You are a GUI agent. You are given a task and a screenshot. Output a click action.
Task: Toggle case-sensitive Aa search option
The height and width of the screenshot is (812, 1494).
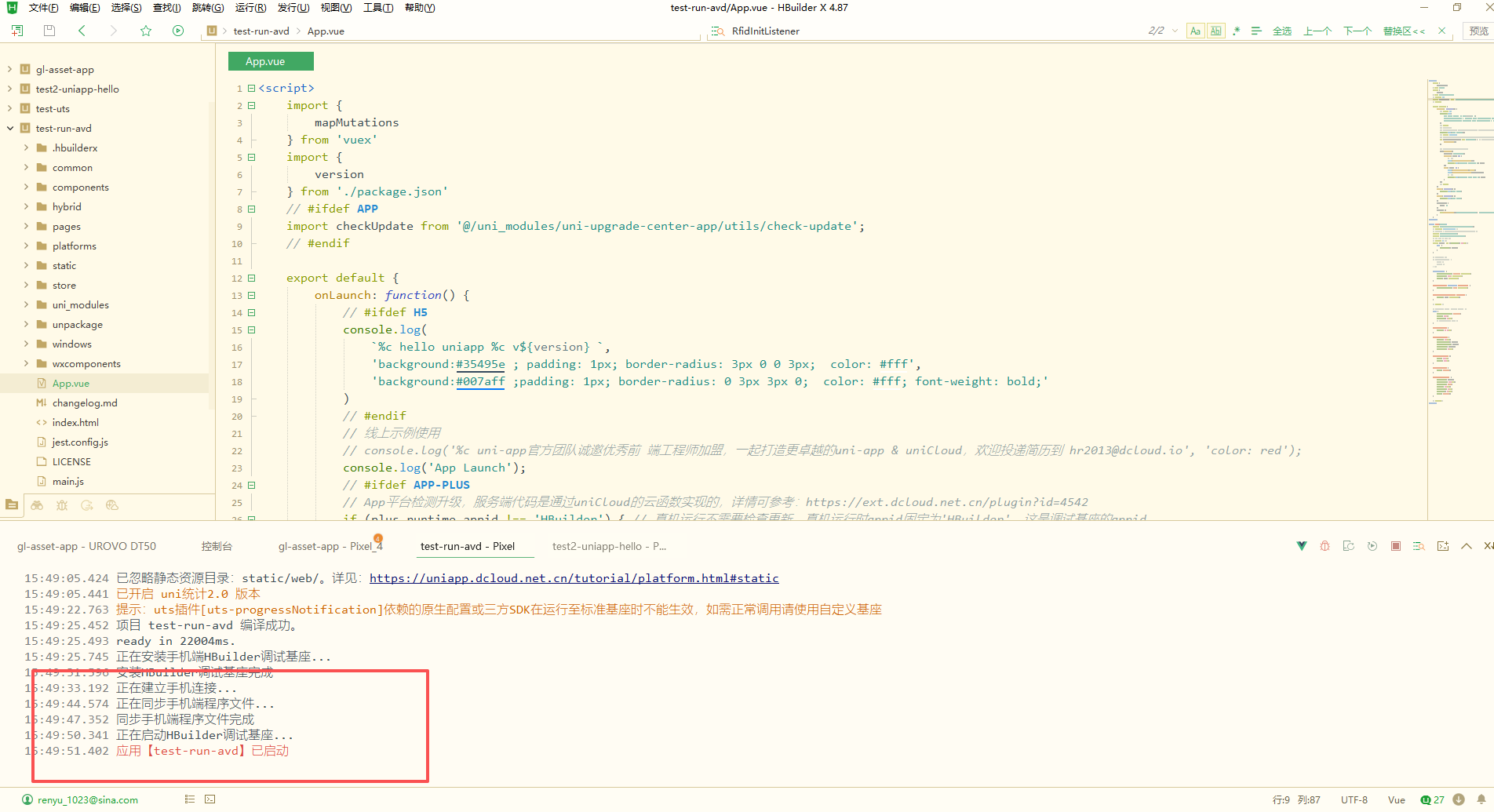(x=1195, y=31)
